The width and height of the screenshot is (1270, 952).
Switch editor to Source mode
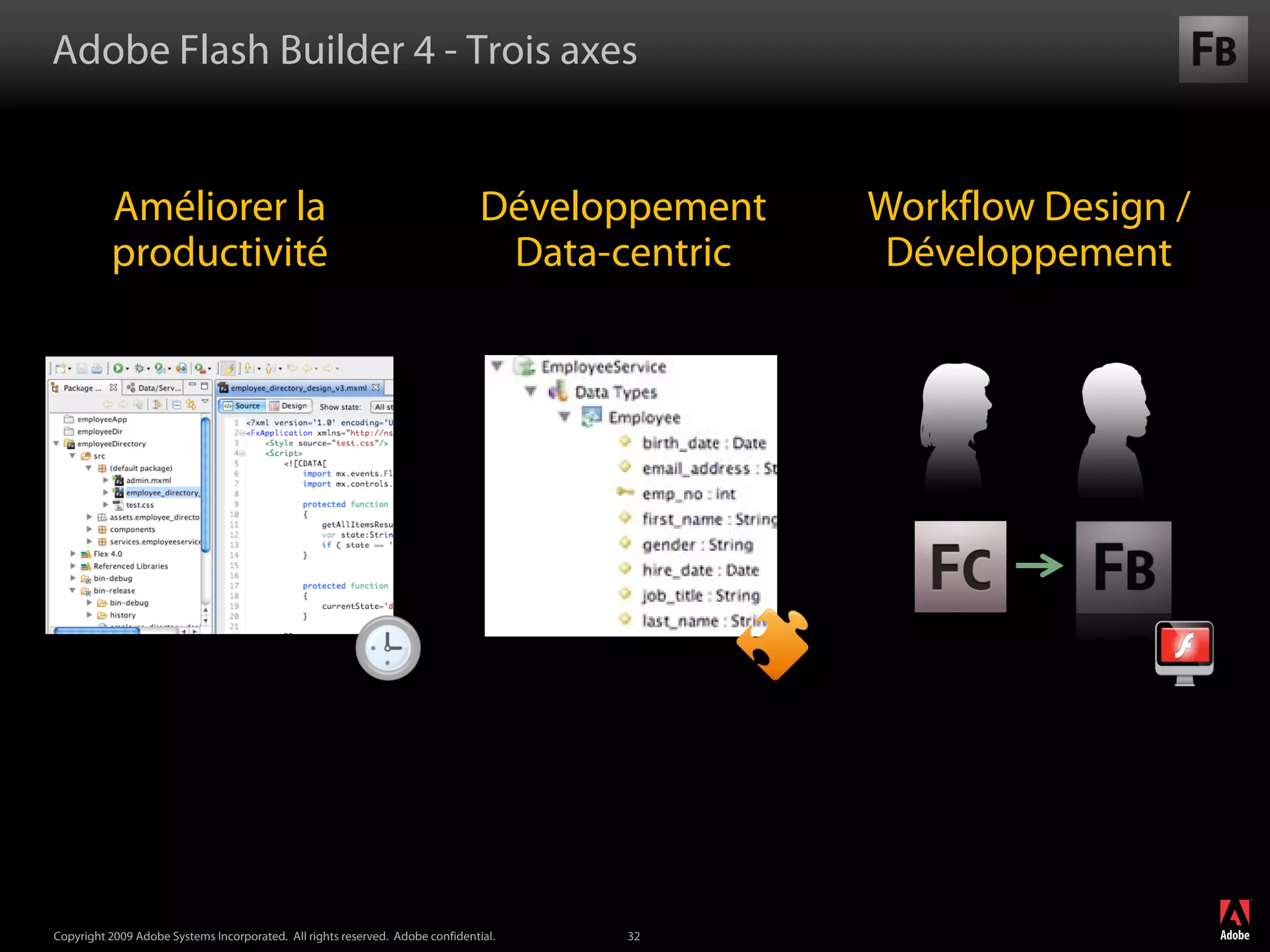pyautogui.click(x=242, y=406)
